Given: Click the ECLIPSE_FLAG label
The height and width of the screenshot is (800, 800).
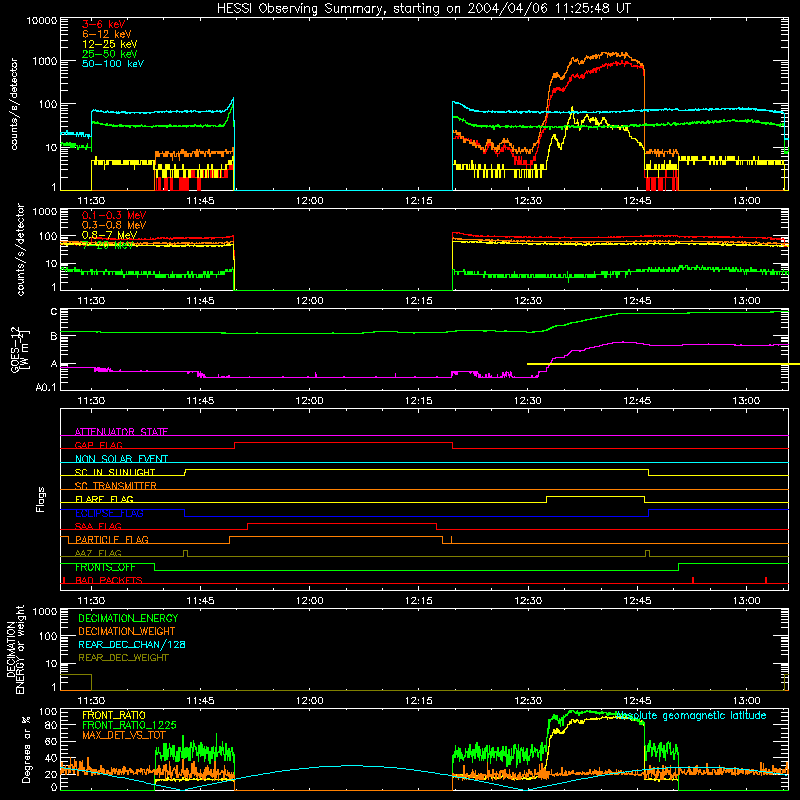Looking at the screenshot, I should [x=109, y=513].
